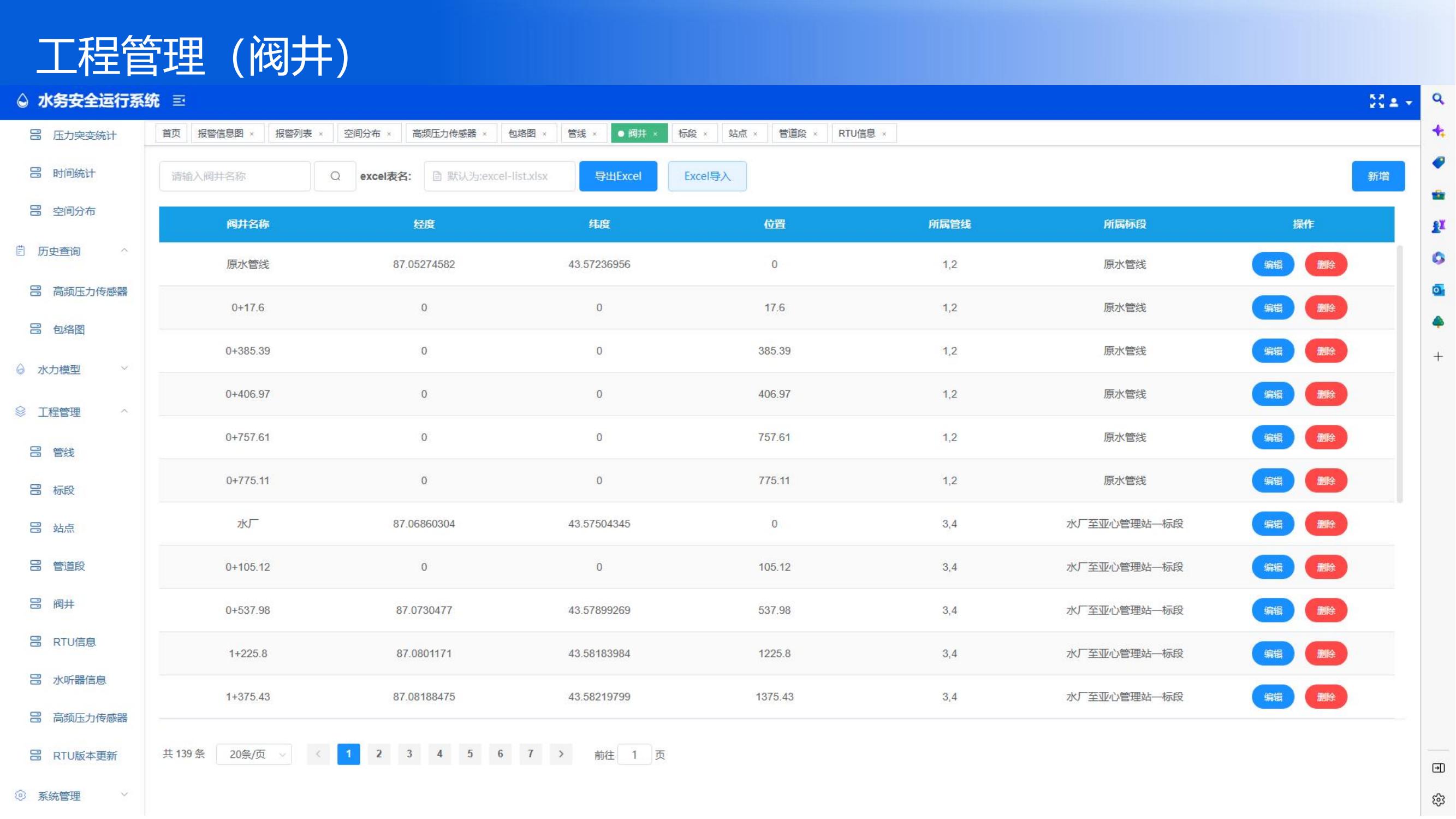Close the 报警列表 tab
Viewport: 1456px width, 819px height.
[321, 134]
